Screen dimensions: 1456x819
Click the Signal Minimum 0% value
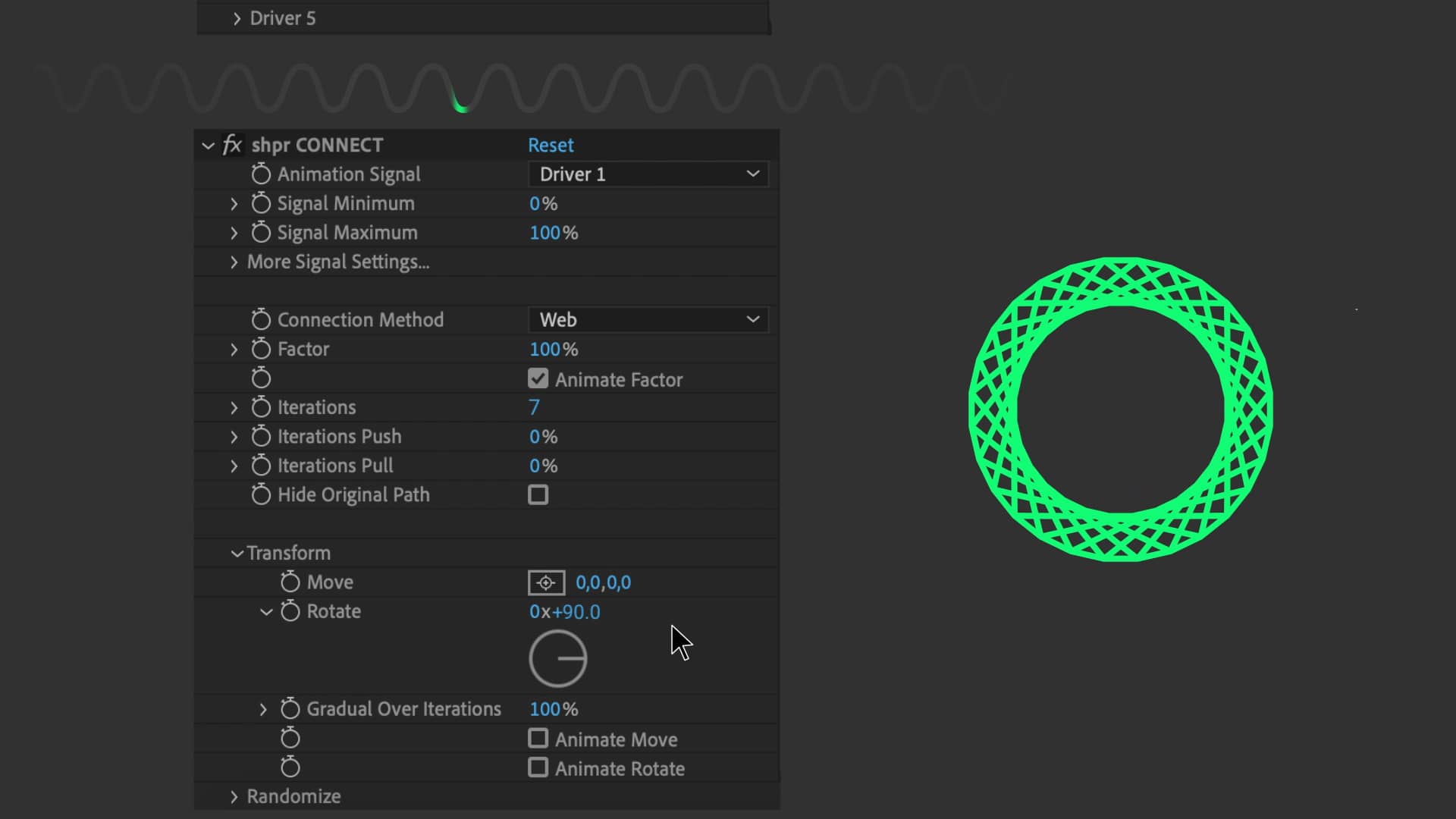coord(543,203)
